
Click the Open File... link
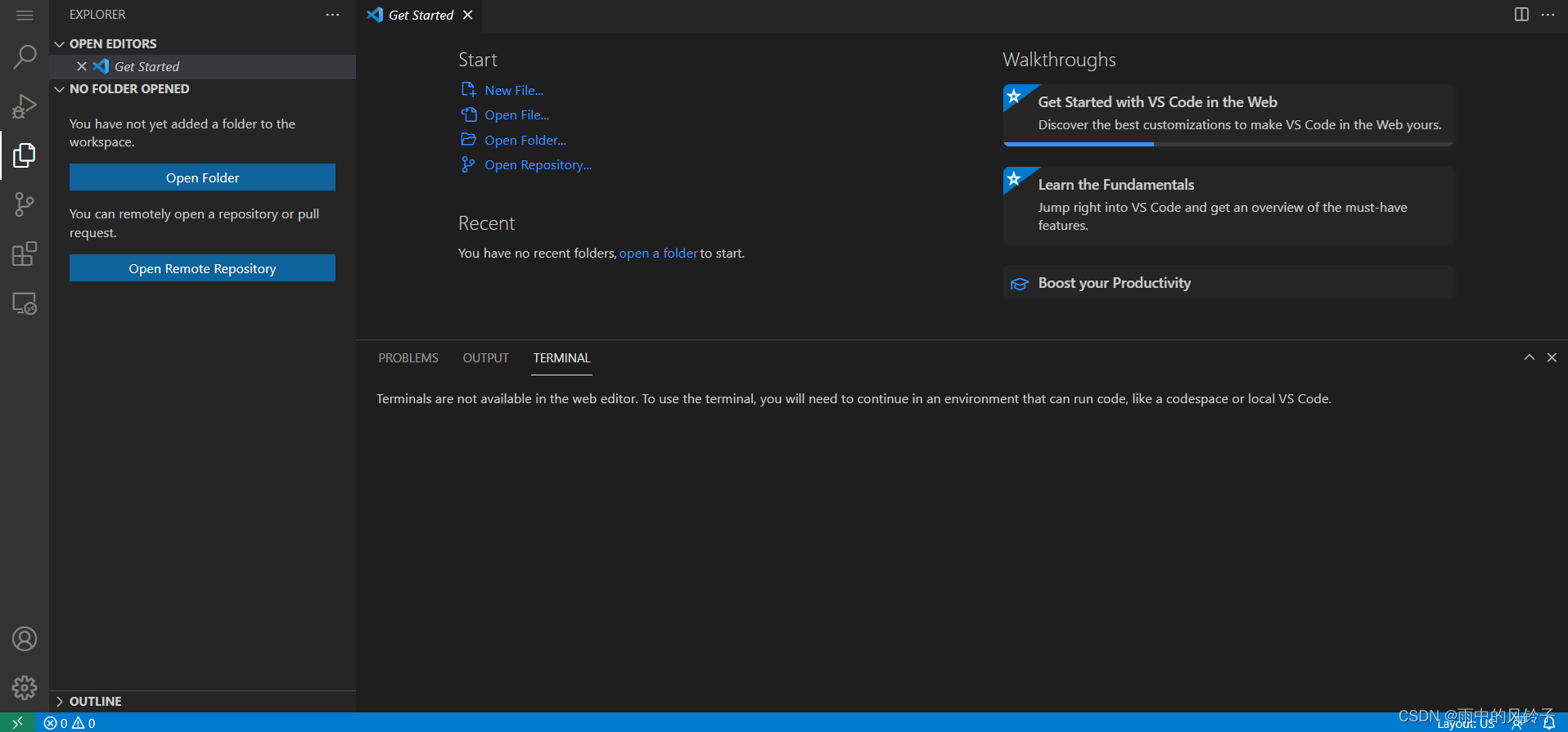click(x=505, y=115)
